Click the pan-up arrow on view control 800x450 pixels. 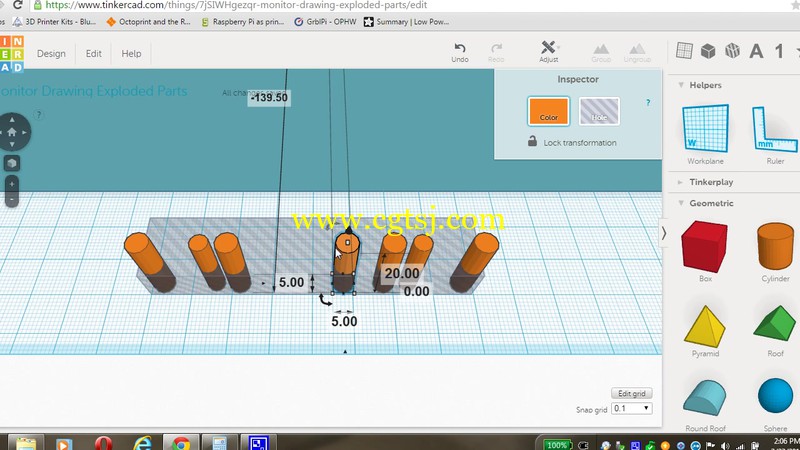[12, 120]
